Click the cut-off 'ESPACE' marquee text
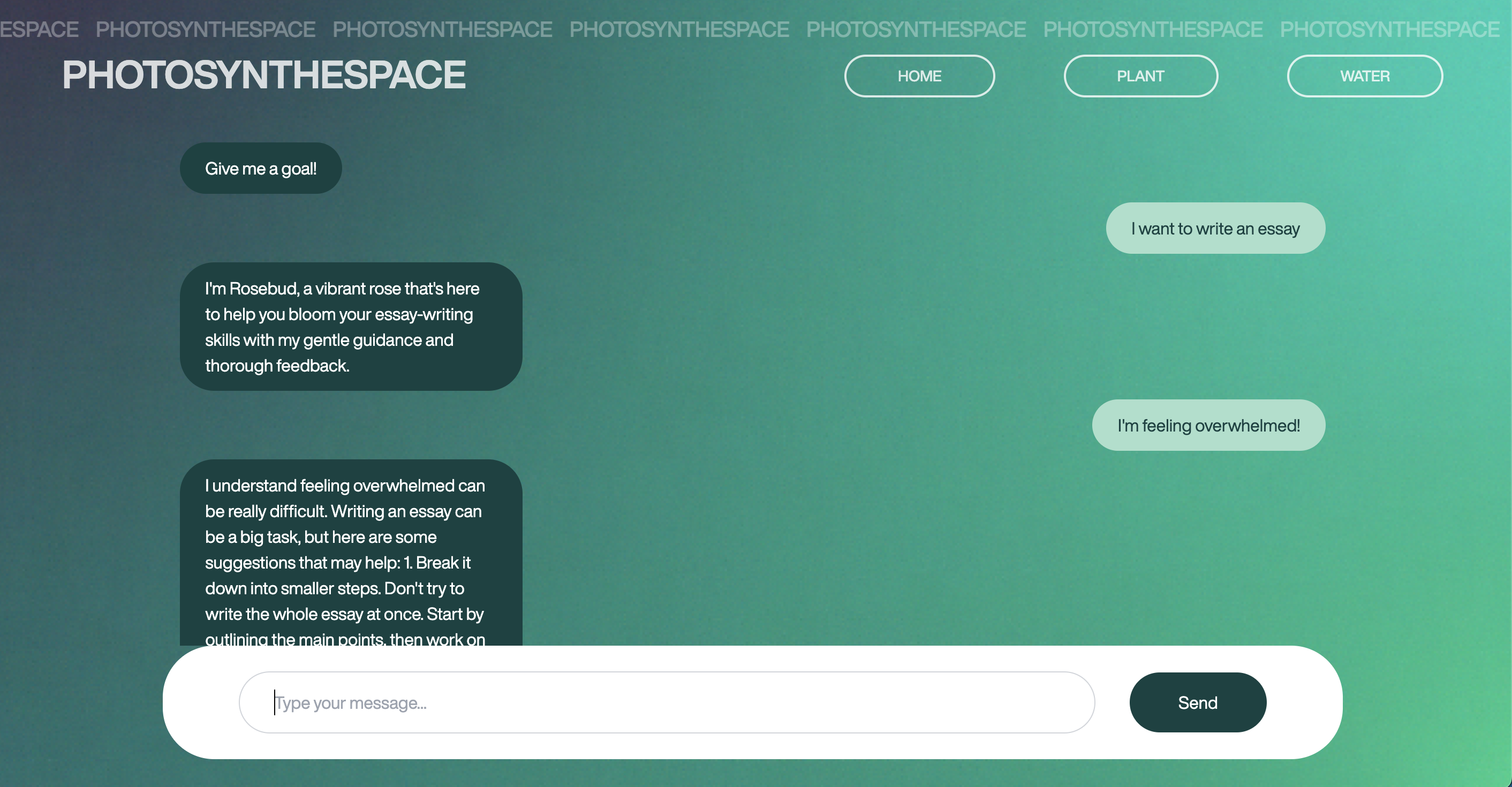1512x787 pixels. click(x=39, y=29)
